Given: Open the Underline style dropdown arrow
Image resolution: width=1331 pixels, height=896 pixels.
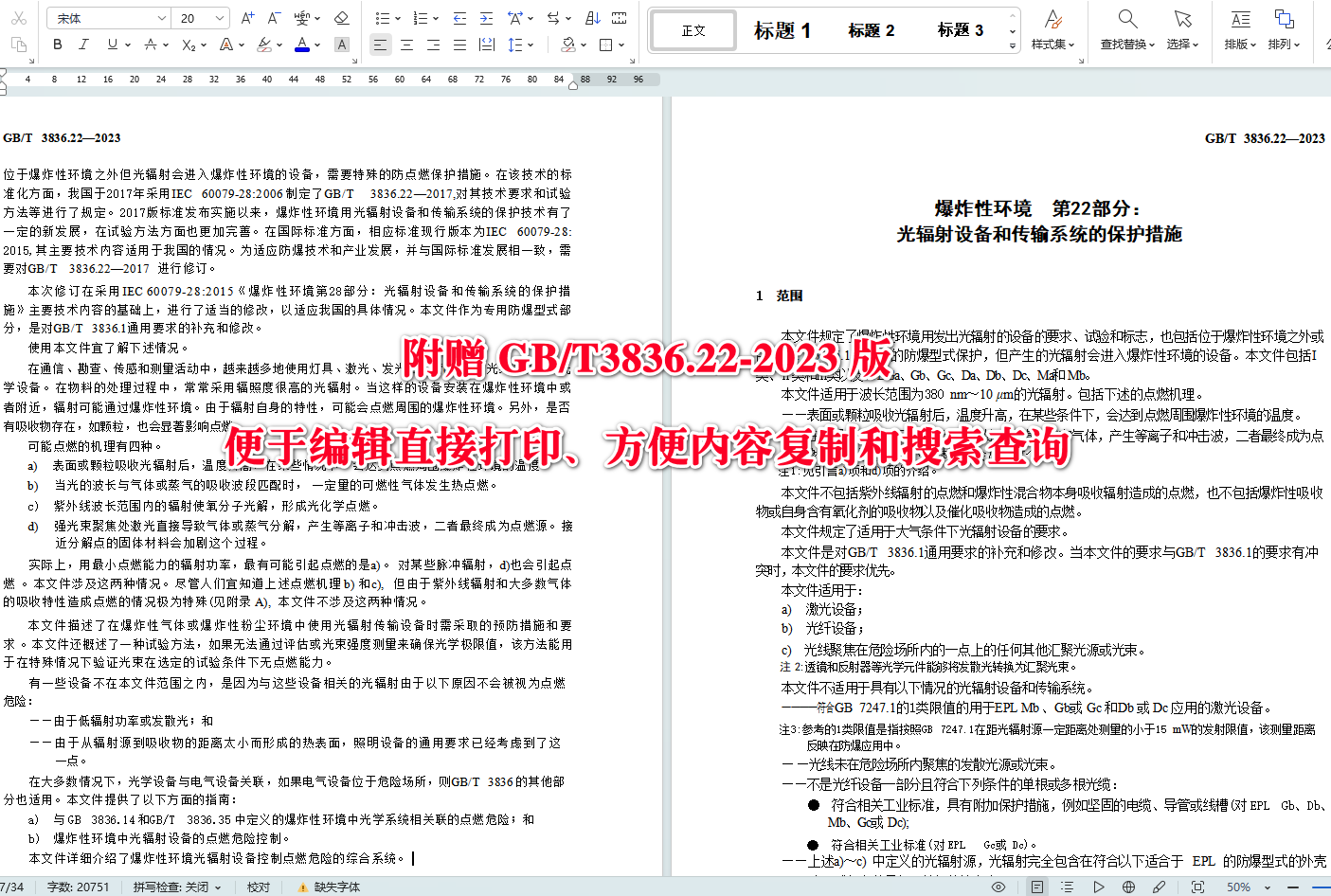Looking at the screenshot, I should (x=127, y=45).
